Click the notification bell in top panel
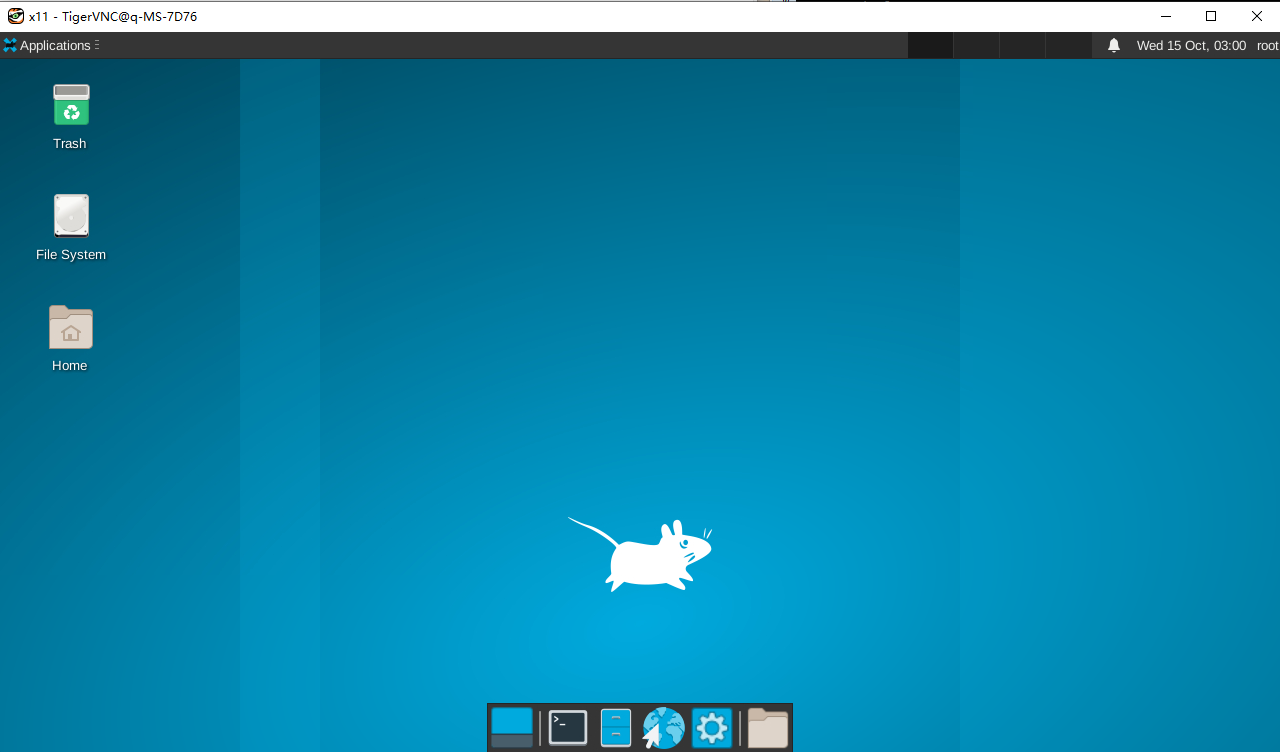Image resolution: width=1280 pixels, height=752 pixels. point(1114,46)
